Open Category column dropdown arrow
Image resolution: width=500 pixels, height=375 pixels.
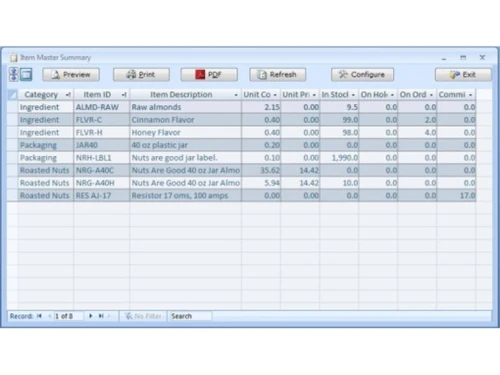68,95
